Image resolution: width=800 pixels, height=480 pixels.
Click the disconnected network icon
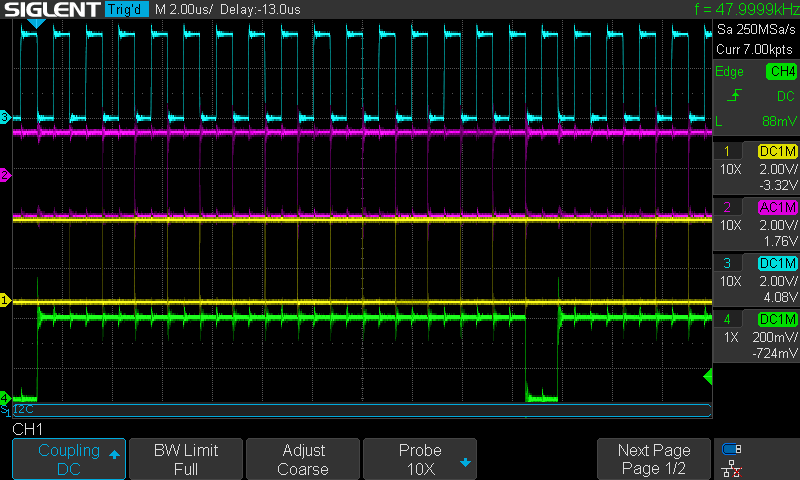(732, 468)
